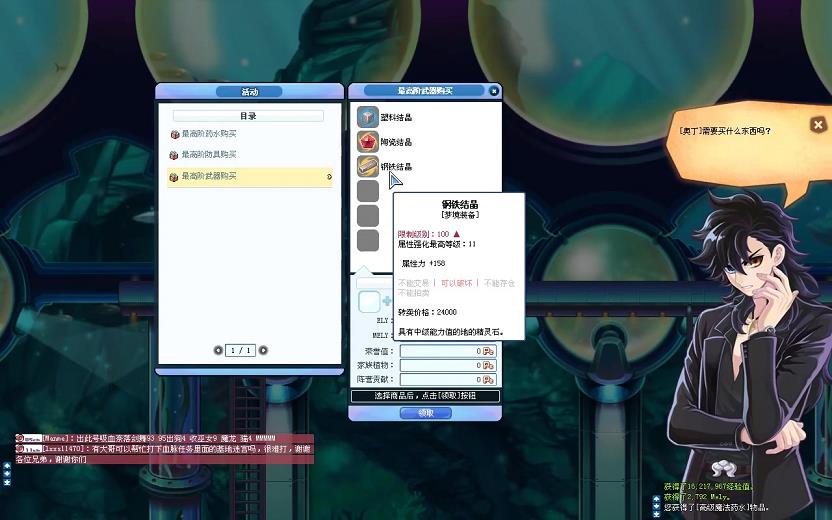Click the coin icon beside 阵营贡献 field
The height and width of the screenshot is (520, 832).
coord(489,380)
